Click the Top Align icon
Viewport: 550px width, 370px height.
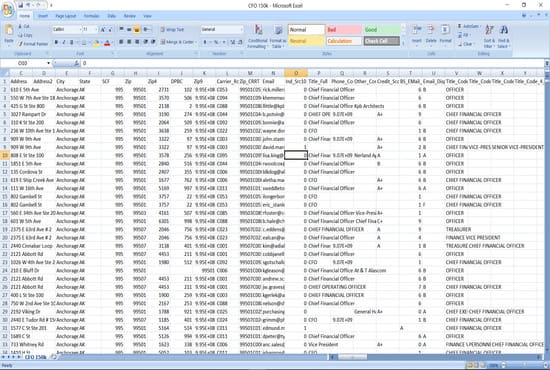point(121,29)
